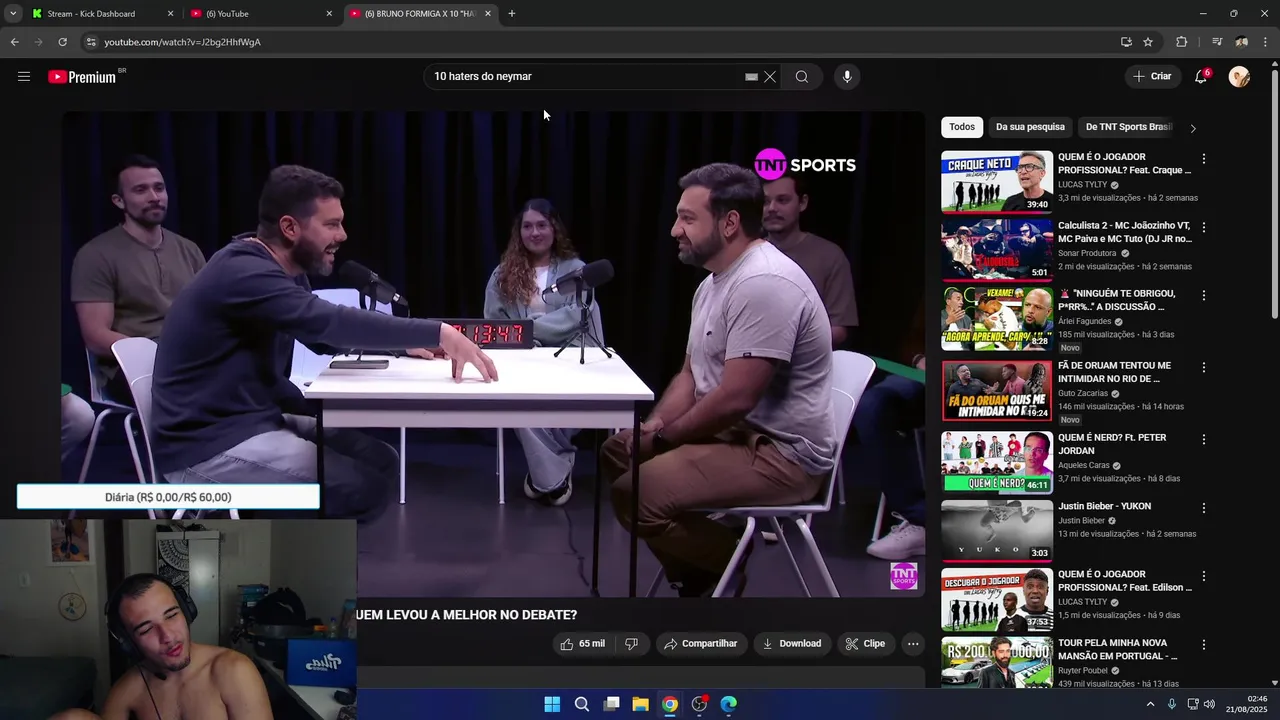The width and height of the screenshot is (1280, 720).
Task: Click the Calculista 2 video thumbnail
Action: click(997, 250)
